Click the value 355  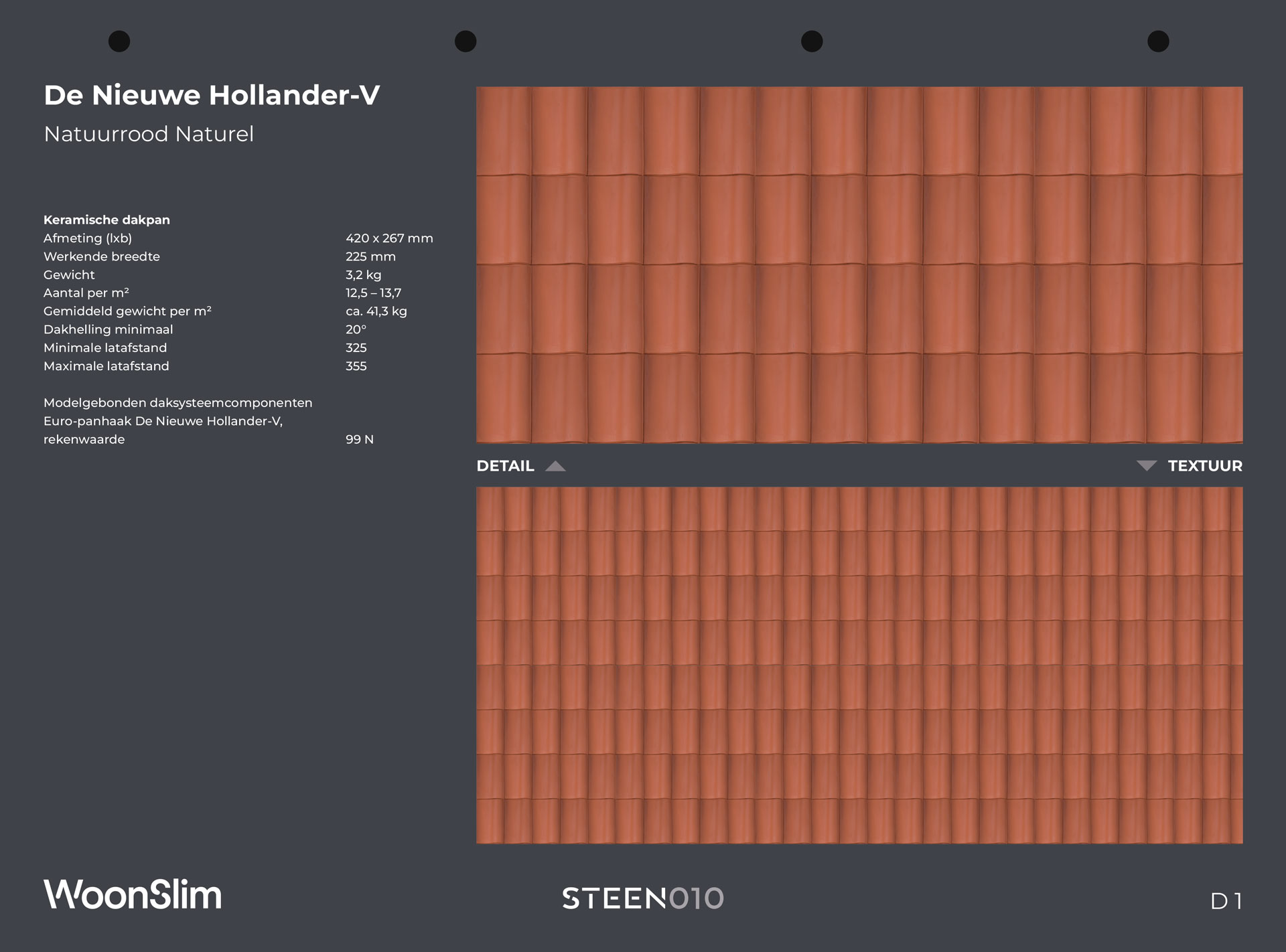356,366
